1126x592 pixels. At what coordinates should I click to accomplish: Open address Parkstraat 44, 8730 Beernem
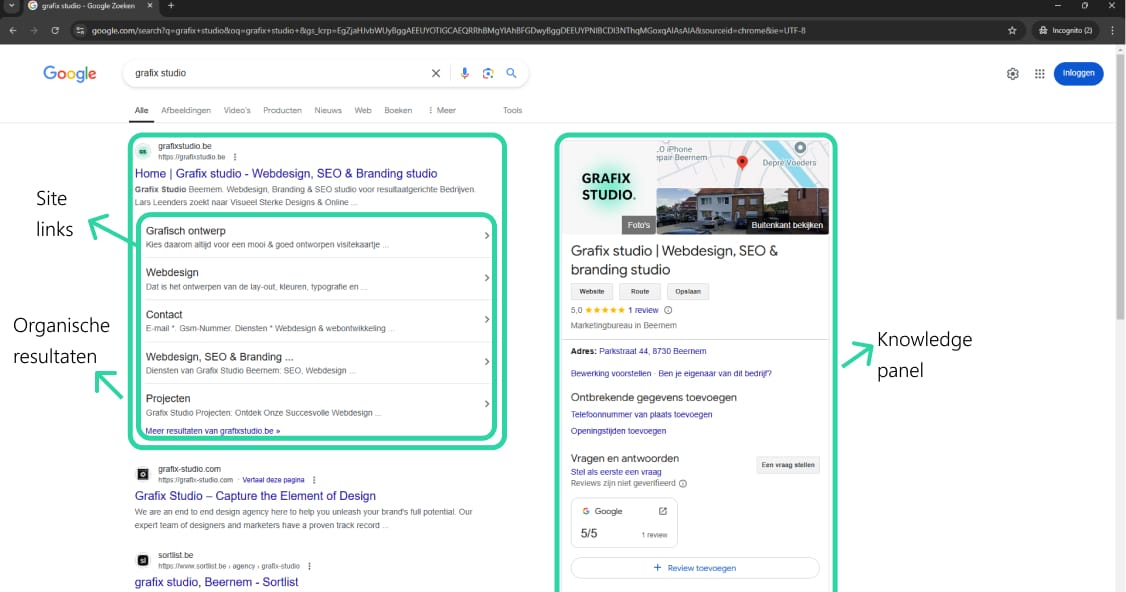[653, 351]
